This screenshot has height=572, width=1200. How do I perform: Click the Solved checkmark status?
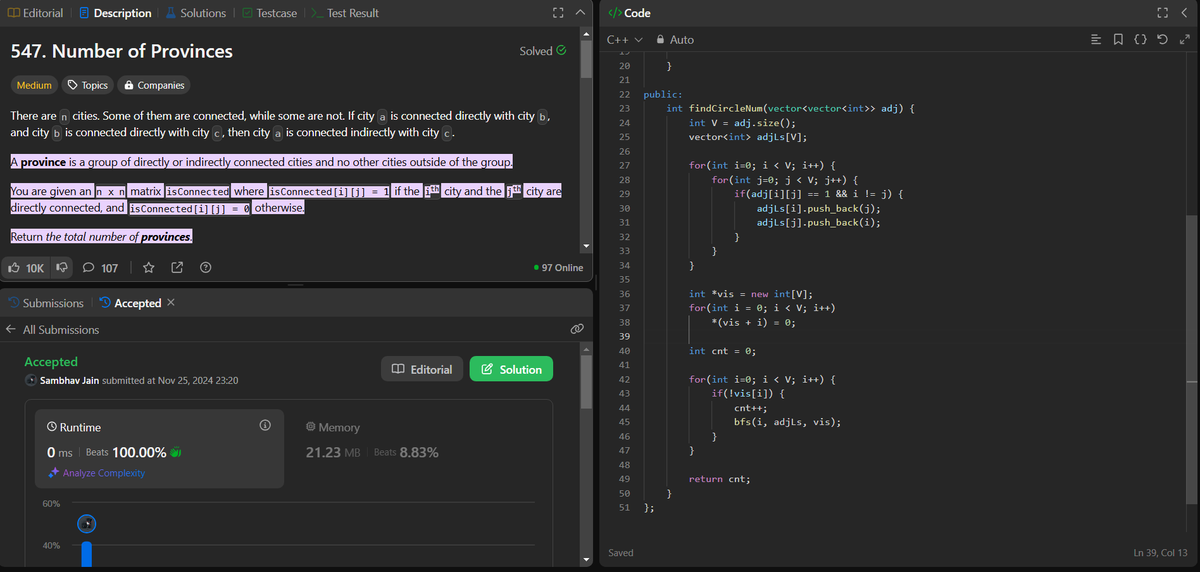coord(543,50)
